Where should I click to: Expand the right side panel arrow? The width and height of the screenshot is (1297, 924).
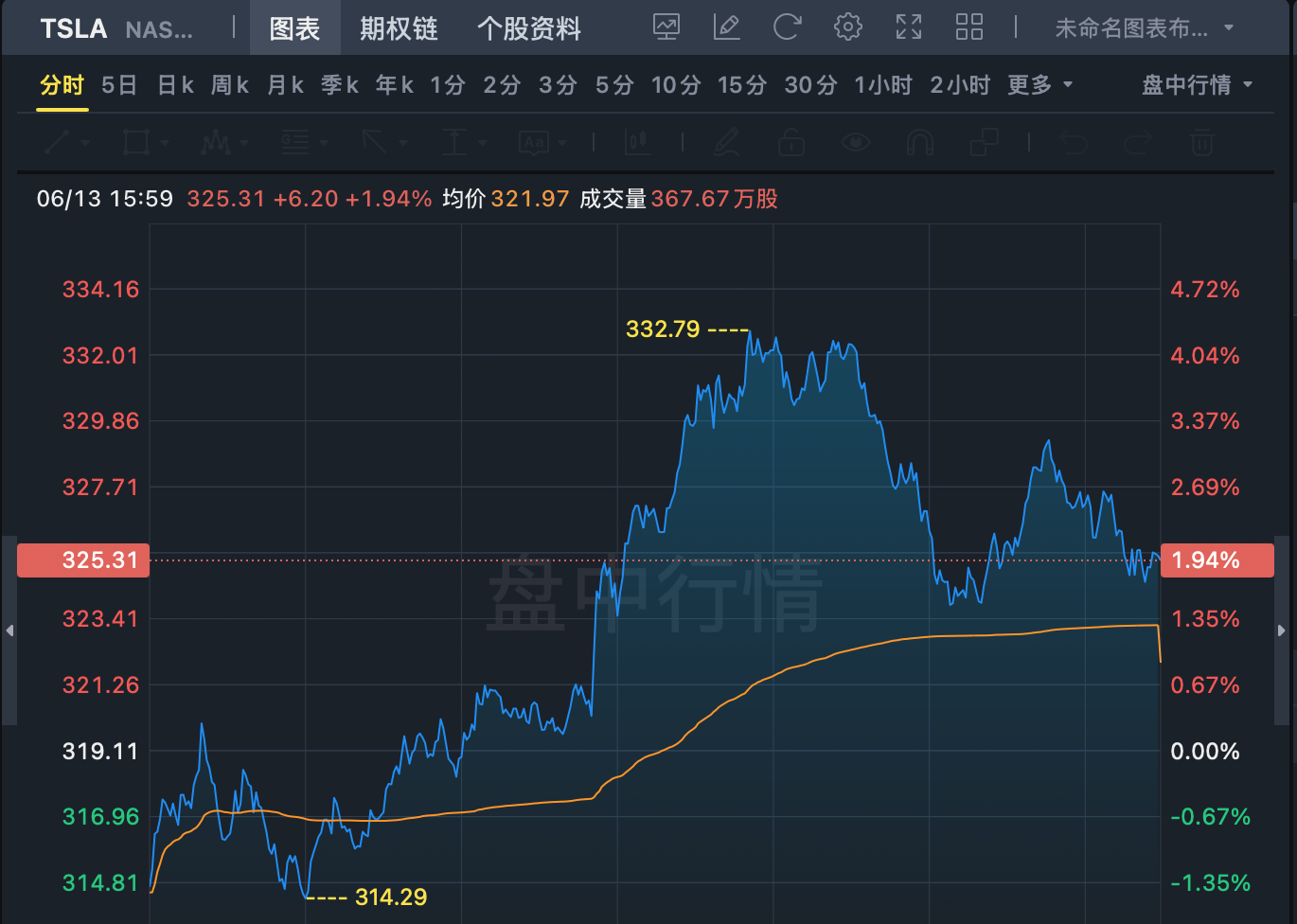pyautogui.click(x=1282, y=630)
